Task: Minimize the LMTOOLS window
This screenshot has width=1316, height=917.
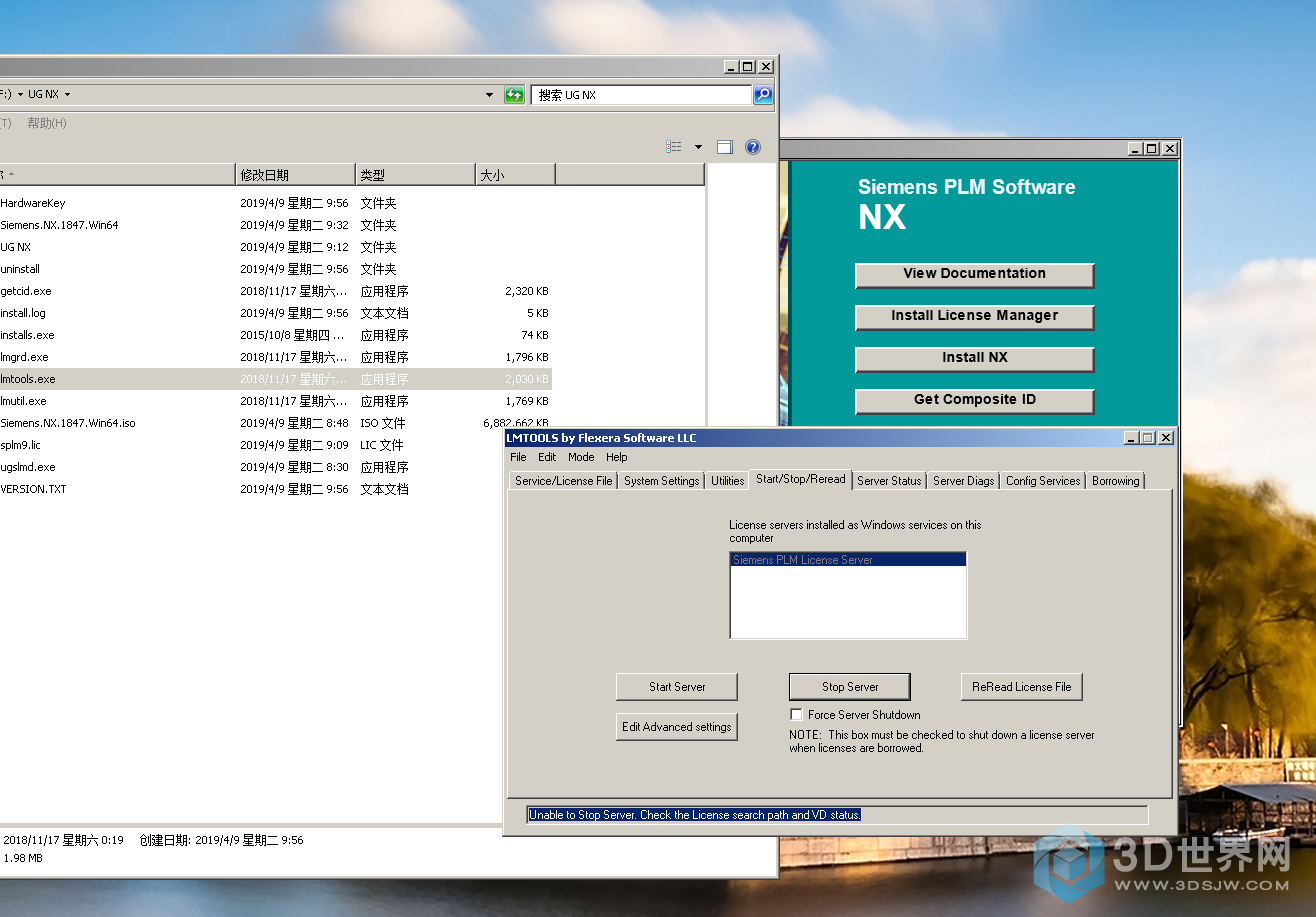Action: point(1131,438)
